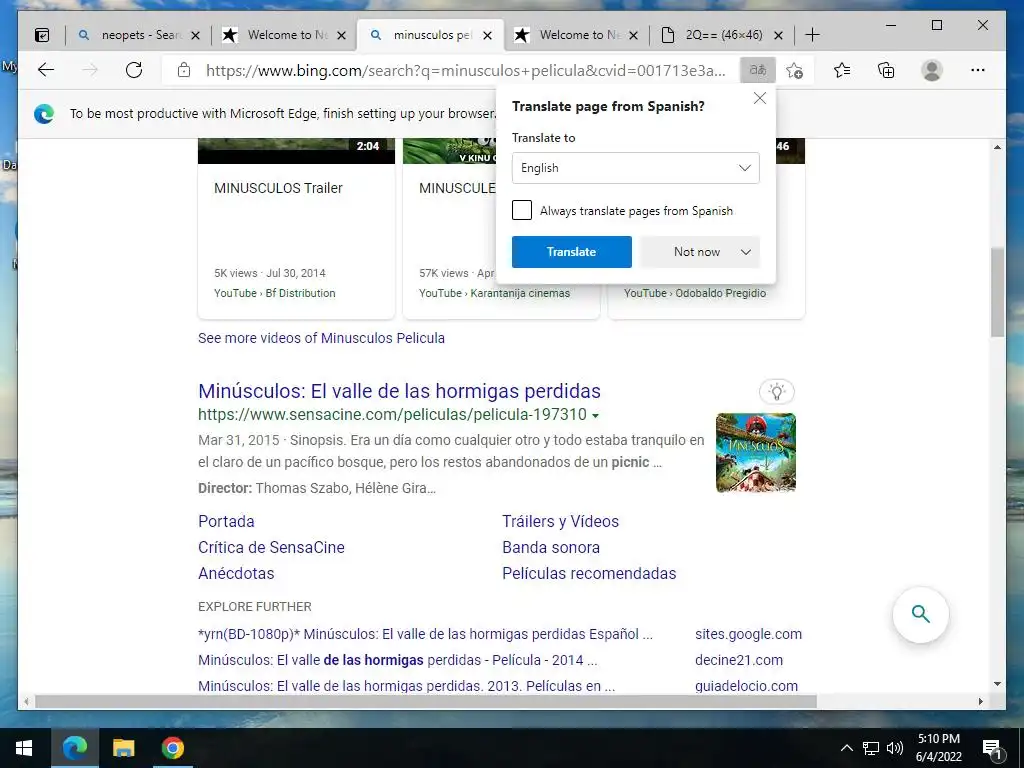Viewport: 1024px width, 768px height.
Task: Open the Tráilers y Vídeos link
Action: coord(560,521)
